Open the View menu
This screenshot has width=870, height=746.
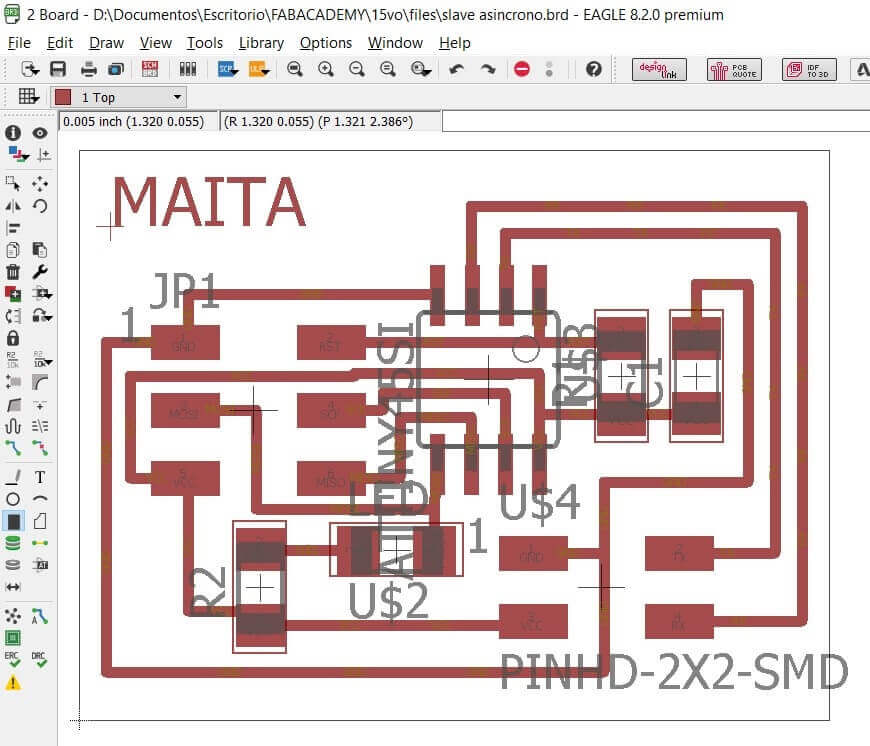(x=155, y=43)
